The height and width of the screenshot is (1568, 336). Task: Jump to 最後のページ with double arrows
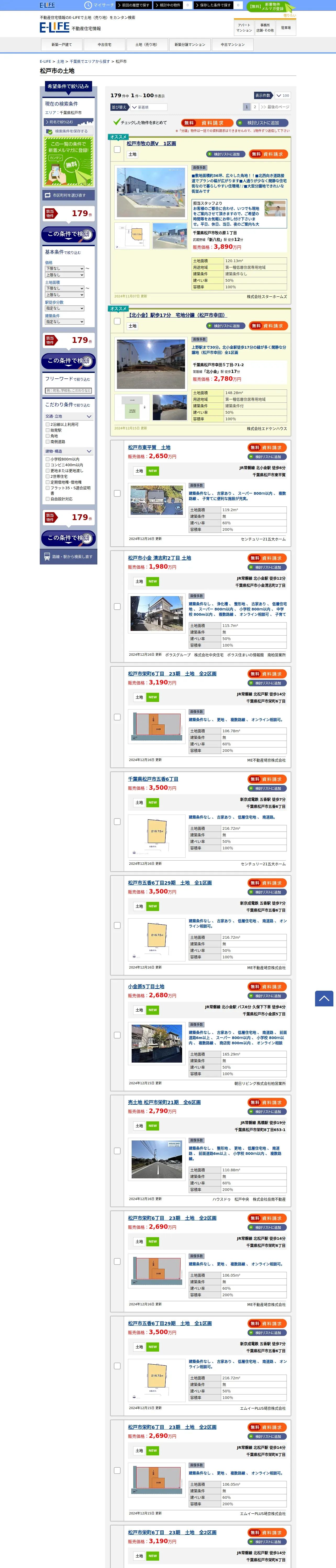(x=275, y=107)
